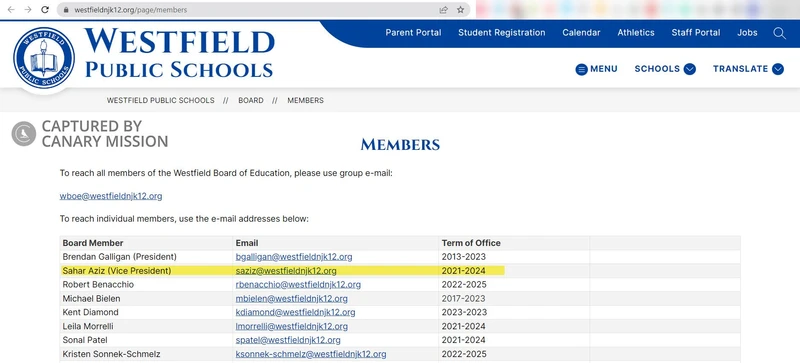The height and width of the screenshot is (363, 800).
Task: Click the Members page heading
Action: pos(400,144)
